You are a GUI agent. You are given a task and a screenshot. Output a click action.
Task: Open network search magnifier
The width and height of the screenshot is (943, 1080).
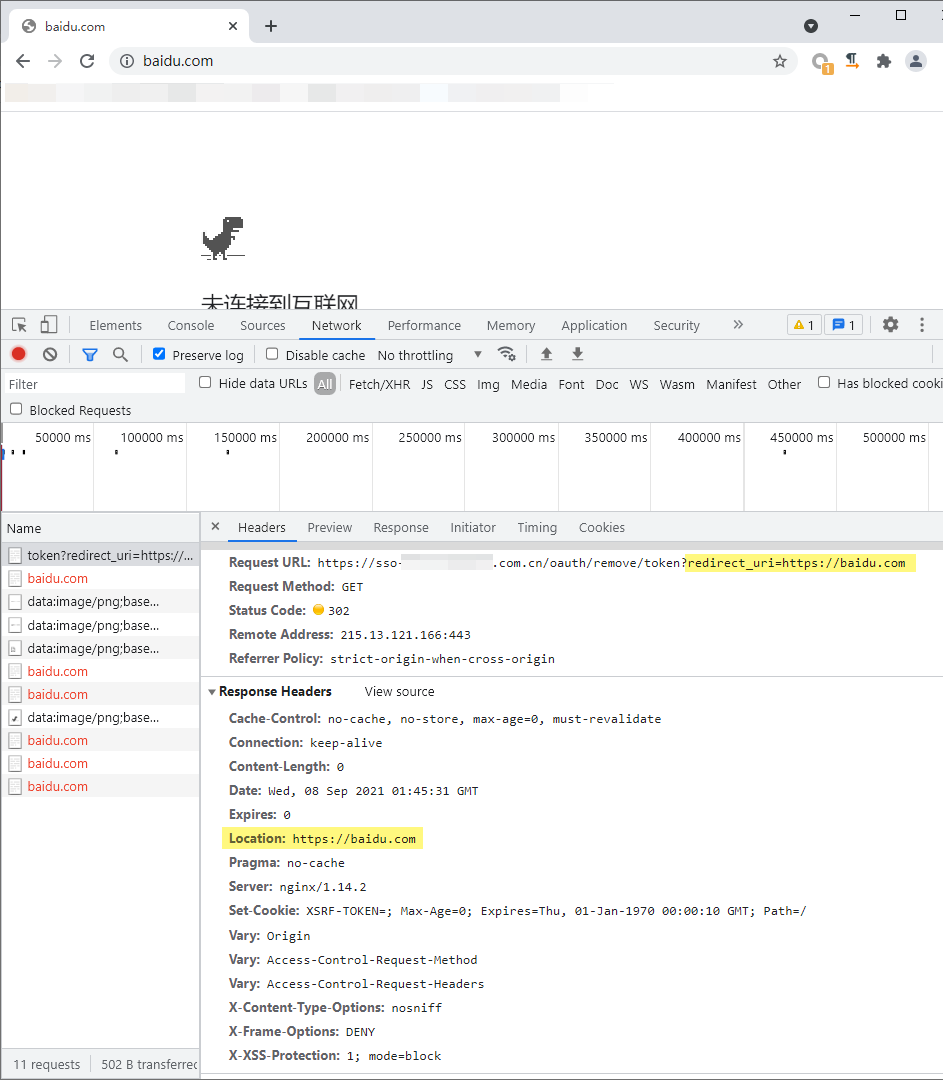[x=121, y=355]
